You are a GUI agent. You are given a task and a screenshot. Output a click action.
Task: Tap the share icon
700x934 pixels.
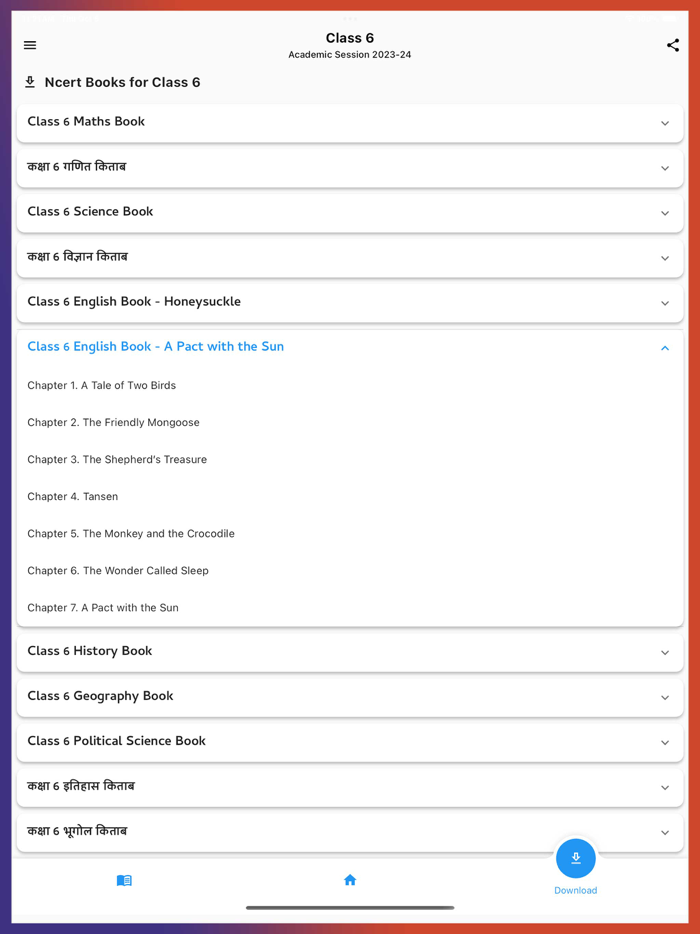pyautogui.click(x=672, y=45)
